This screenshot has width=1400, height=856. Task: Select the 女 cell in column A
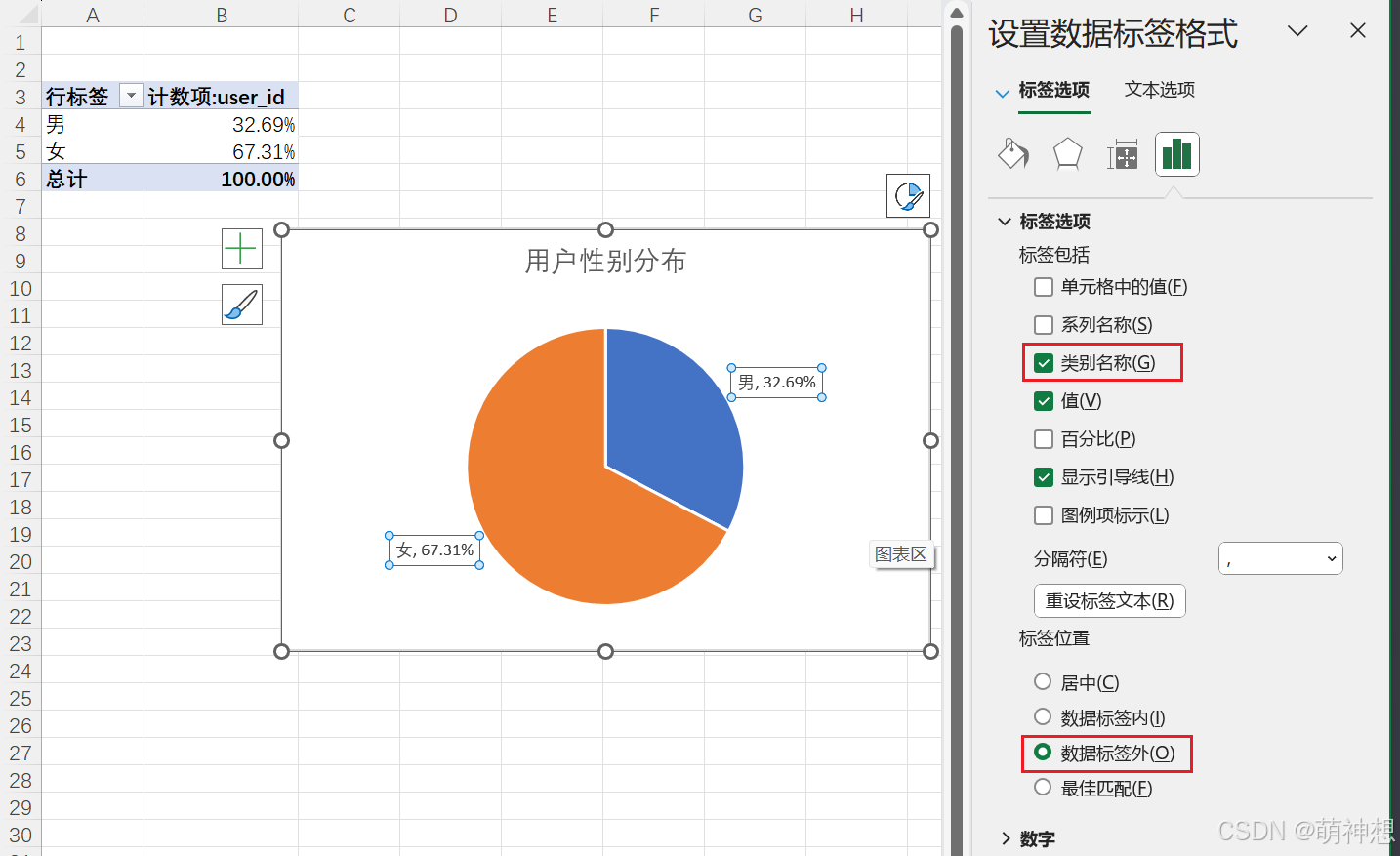[x=93, y=151]
